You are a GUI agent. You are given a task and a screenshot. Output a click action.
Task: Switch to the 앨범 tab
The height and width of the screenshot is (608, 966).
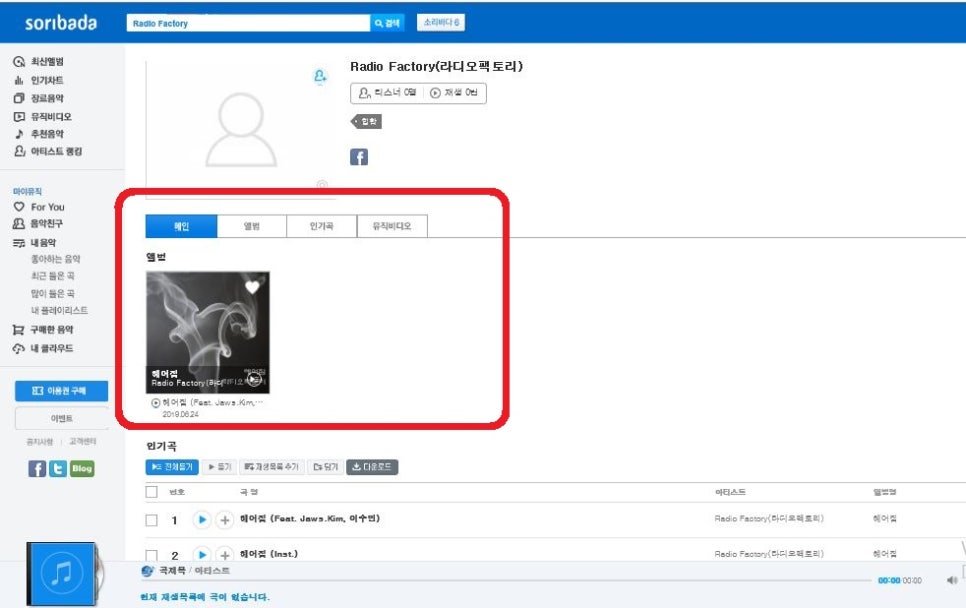tap(251, 226)
